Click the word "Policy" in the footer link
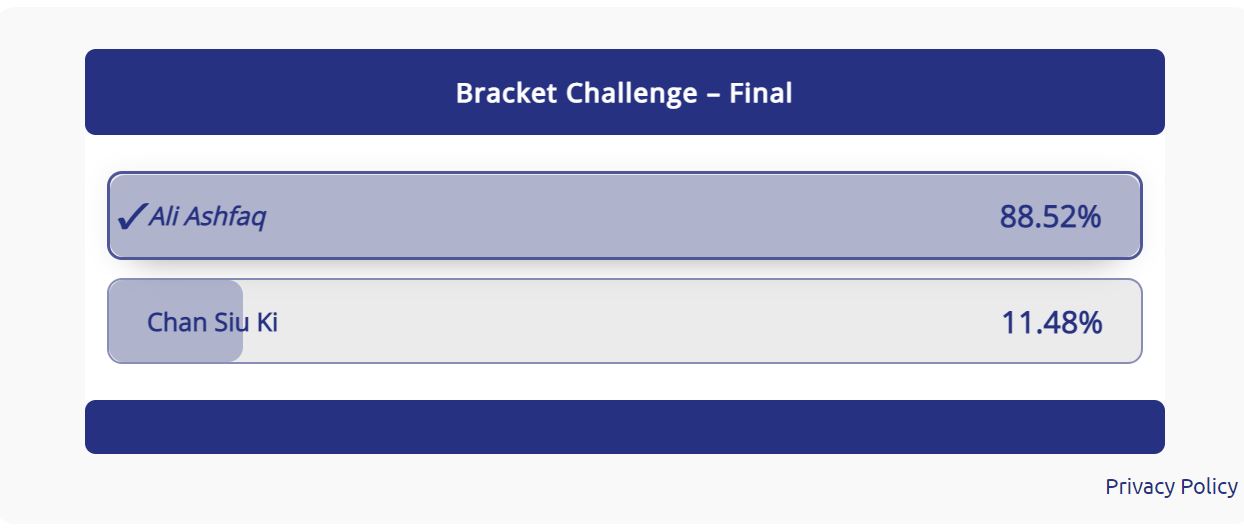Image resolution: width=1244 pixels, height=531 pixels. 1209,486
